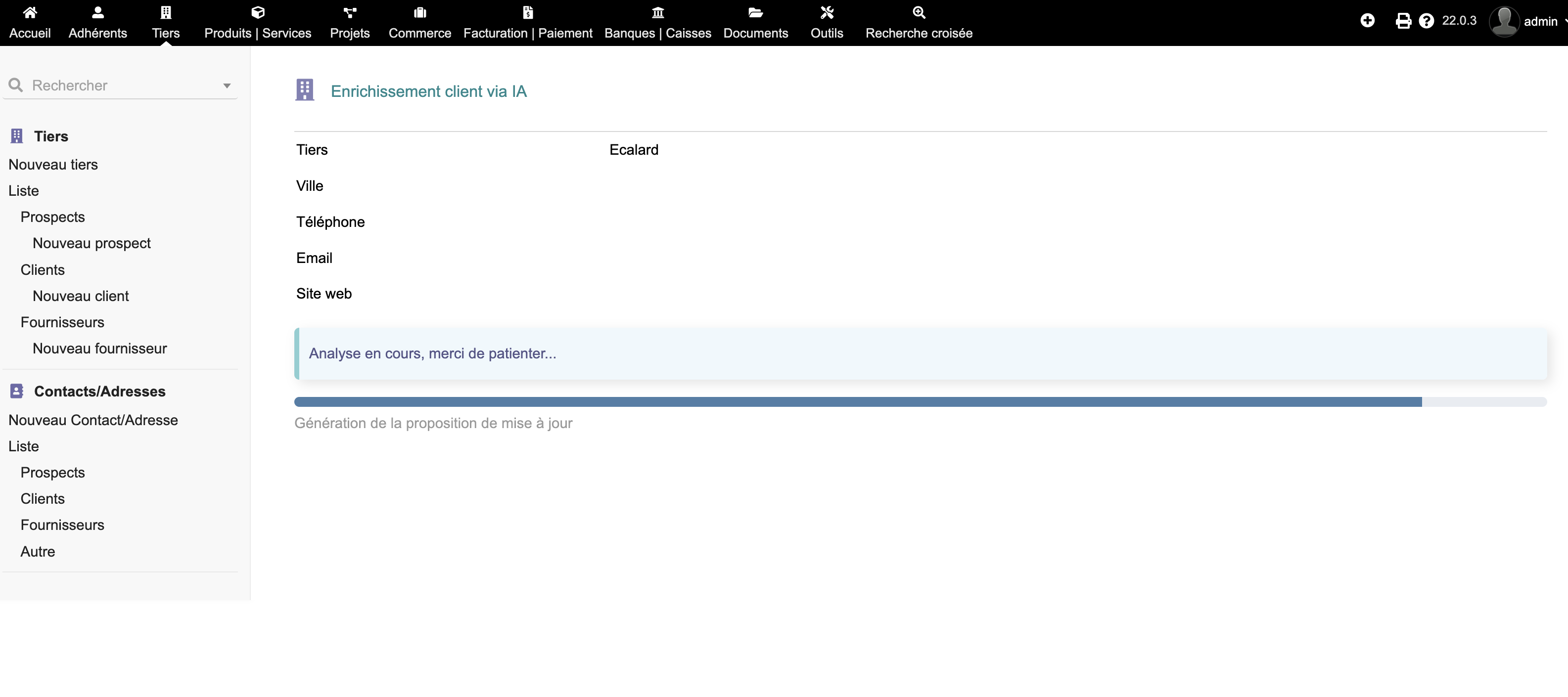Open the Documents menu
The image size is (1568, 697).
pos(755,33)
